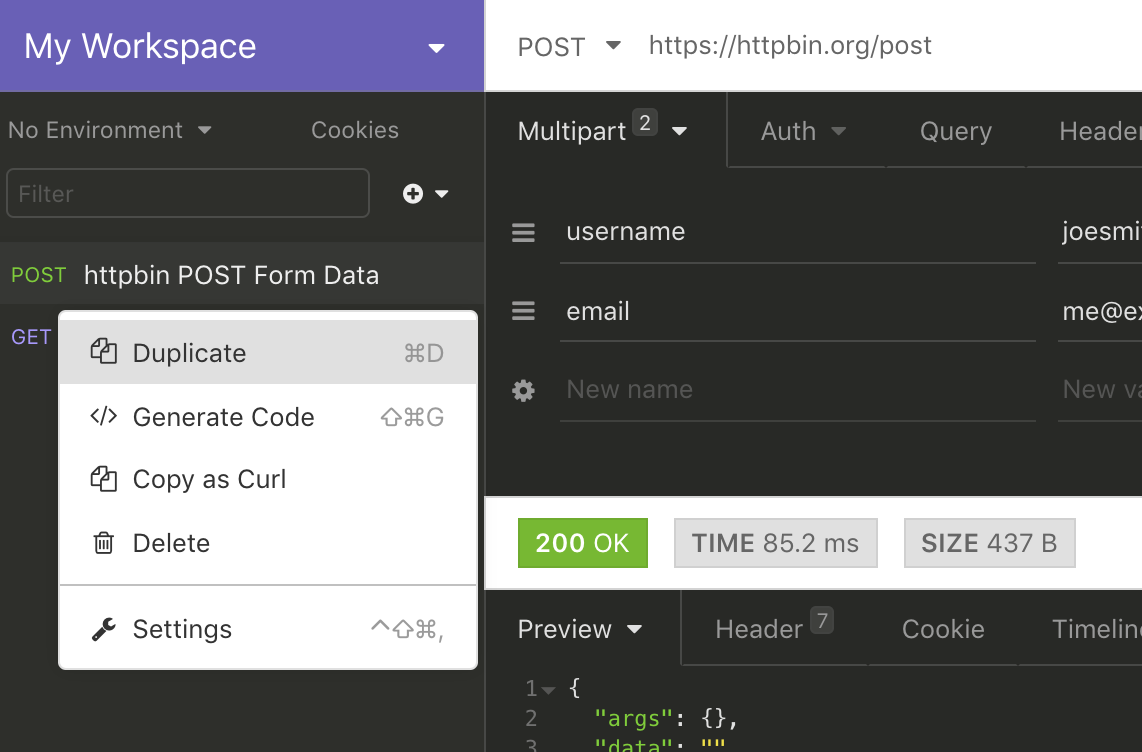Image resolution: width=1142 pixels, height=752 pixels.
Task: Choose Generate Code from context menu
Action: click(268, 416)
